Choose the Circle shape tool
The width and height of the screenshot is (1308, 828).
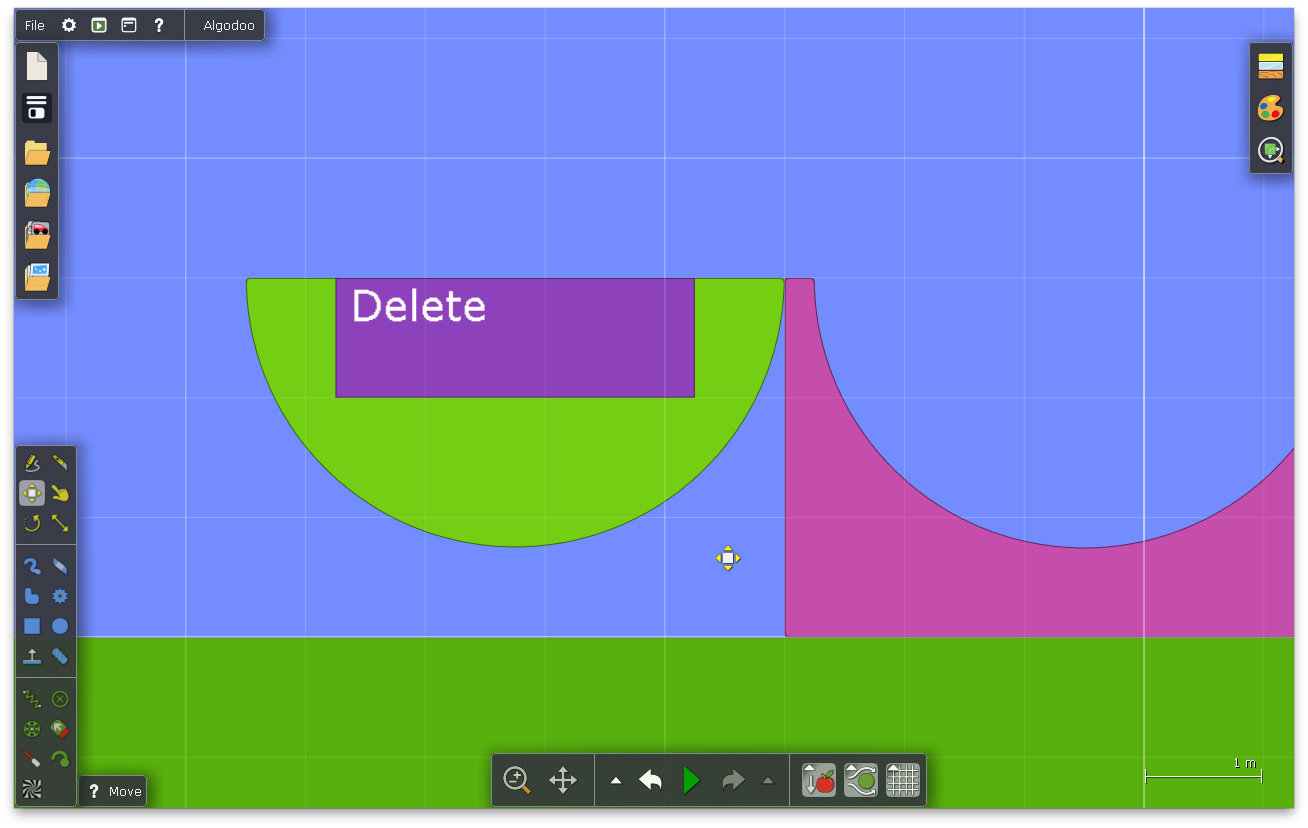pos(60,626)
